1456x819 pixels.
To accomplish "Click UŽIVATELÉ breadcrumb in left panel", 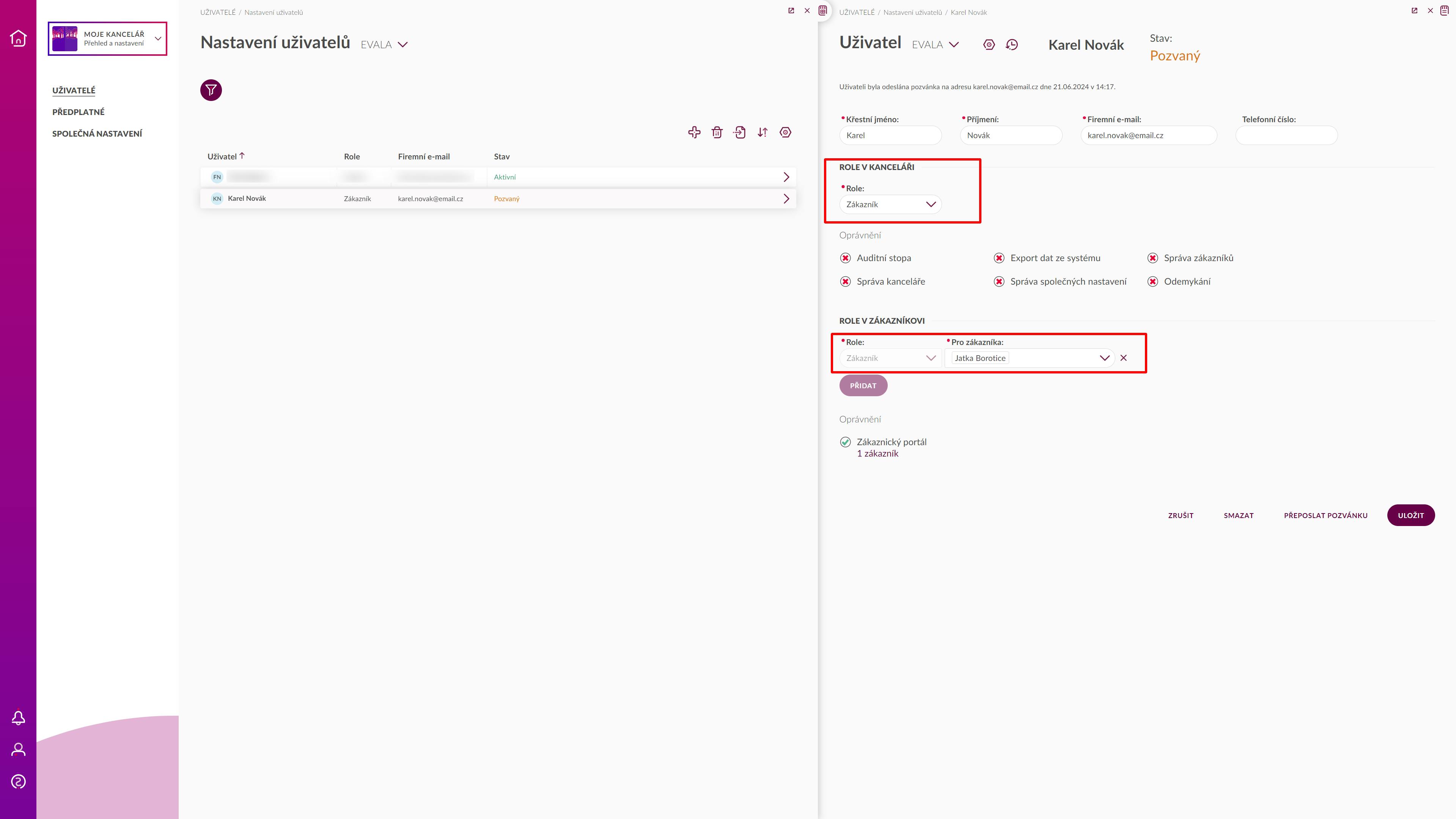I will tap(218, 13).
